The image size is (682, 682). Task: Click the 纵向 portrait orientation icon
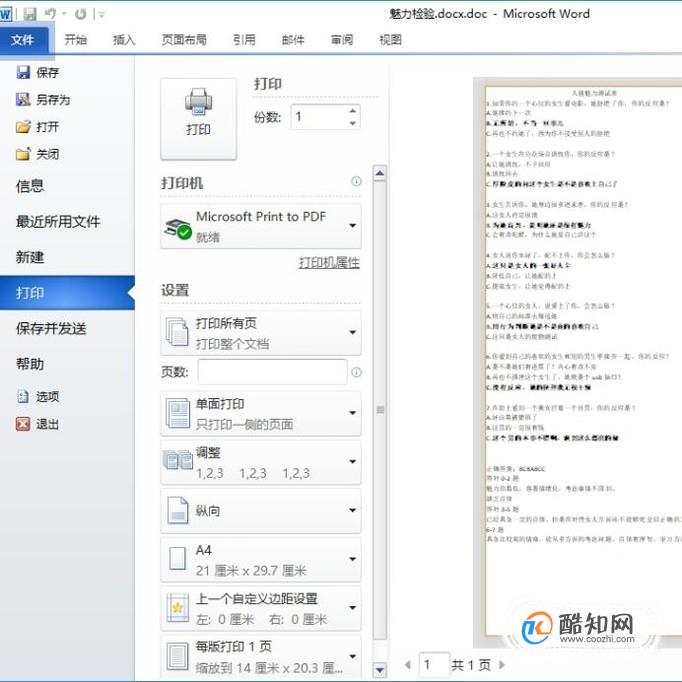177,510
